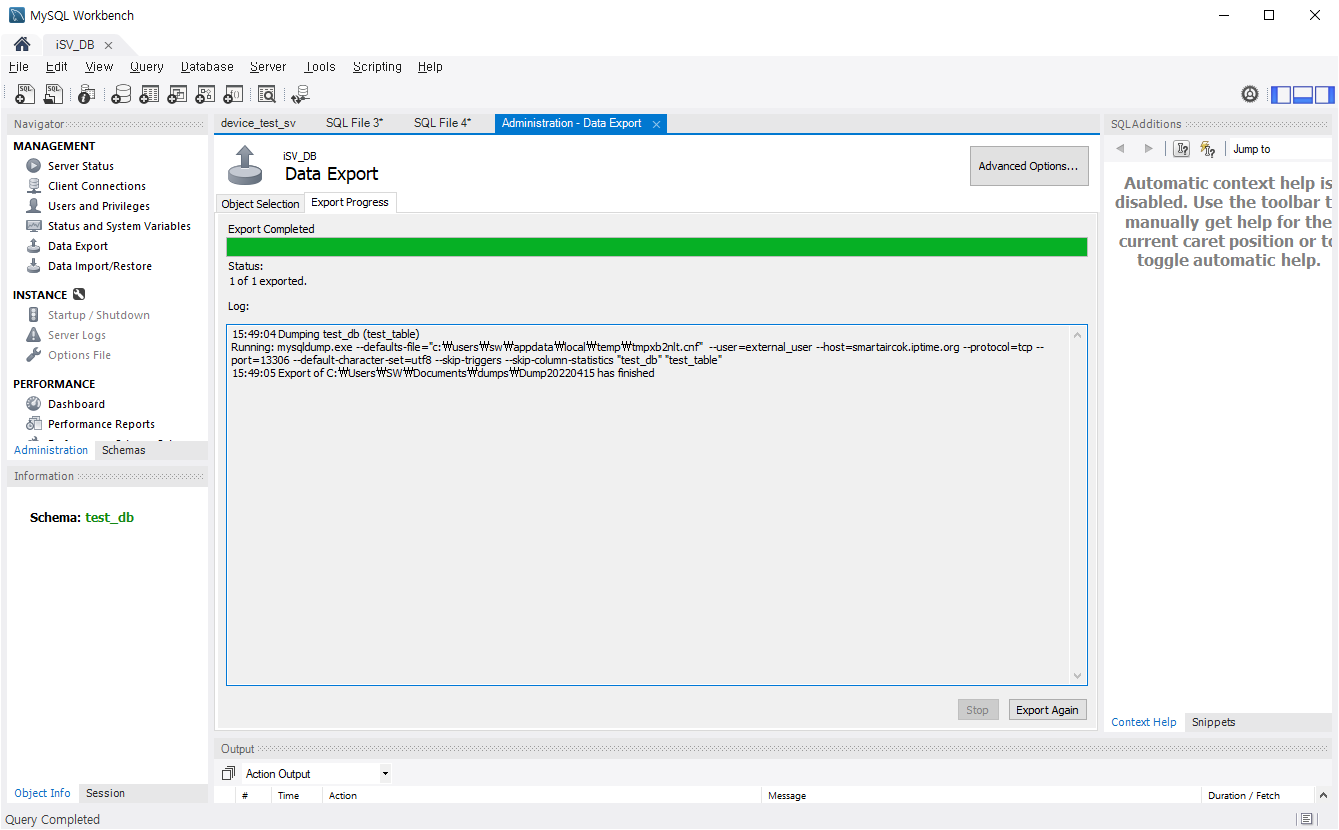Create a new schema toolbar icon

121,94
